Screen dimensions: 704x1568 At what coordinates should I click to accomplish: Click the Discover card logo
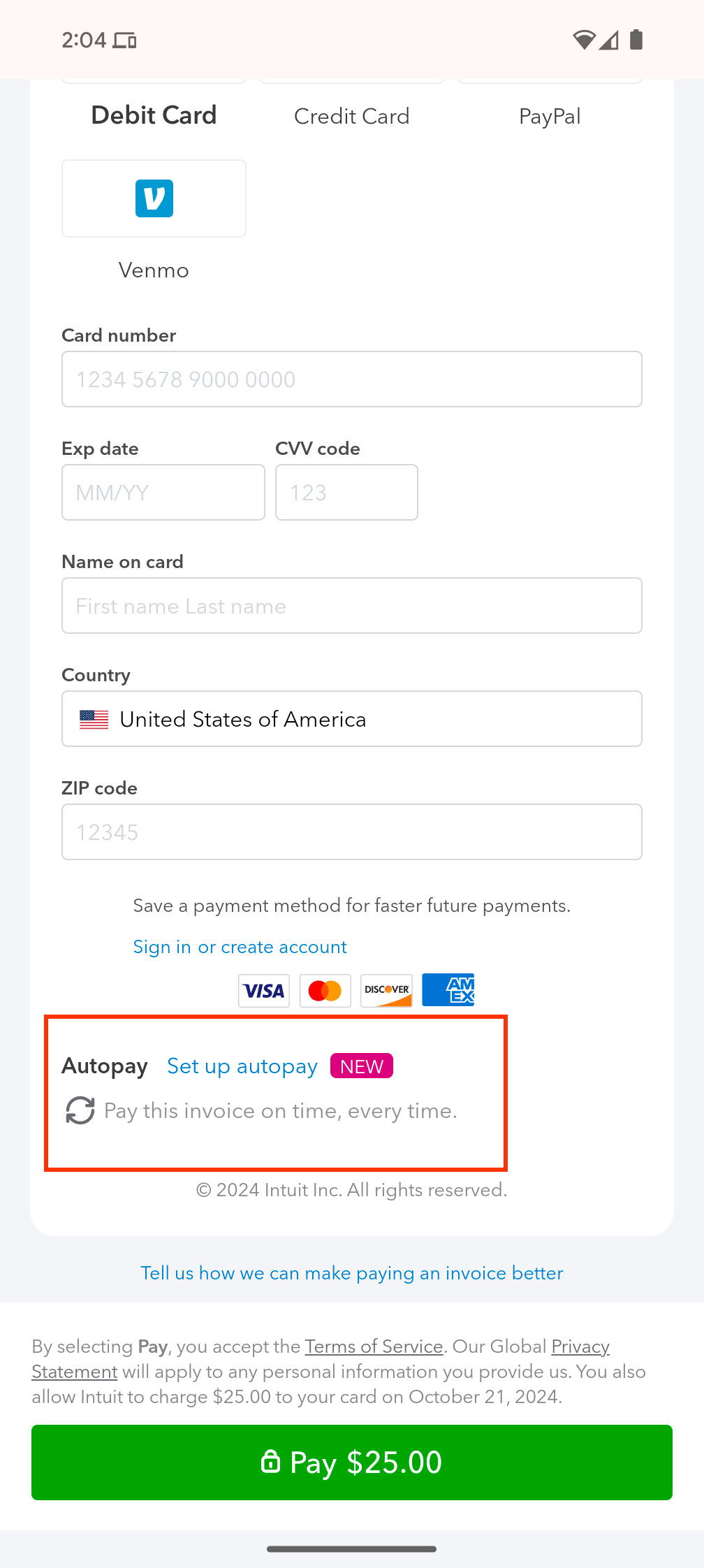[386, 990]
